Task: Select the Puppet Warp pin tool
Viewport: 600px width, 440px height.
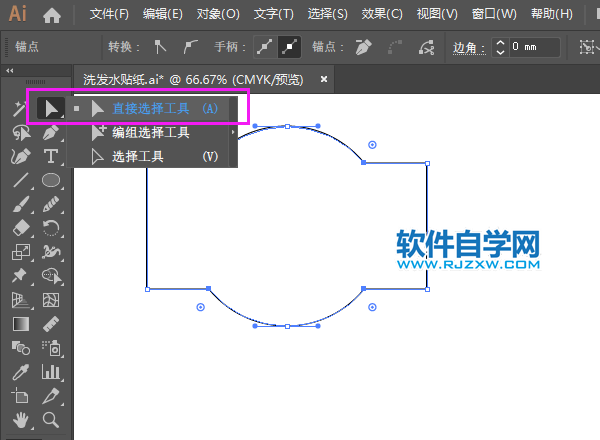Action: point(20,276)
